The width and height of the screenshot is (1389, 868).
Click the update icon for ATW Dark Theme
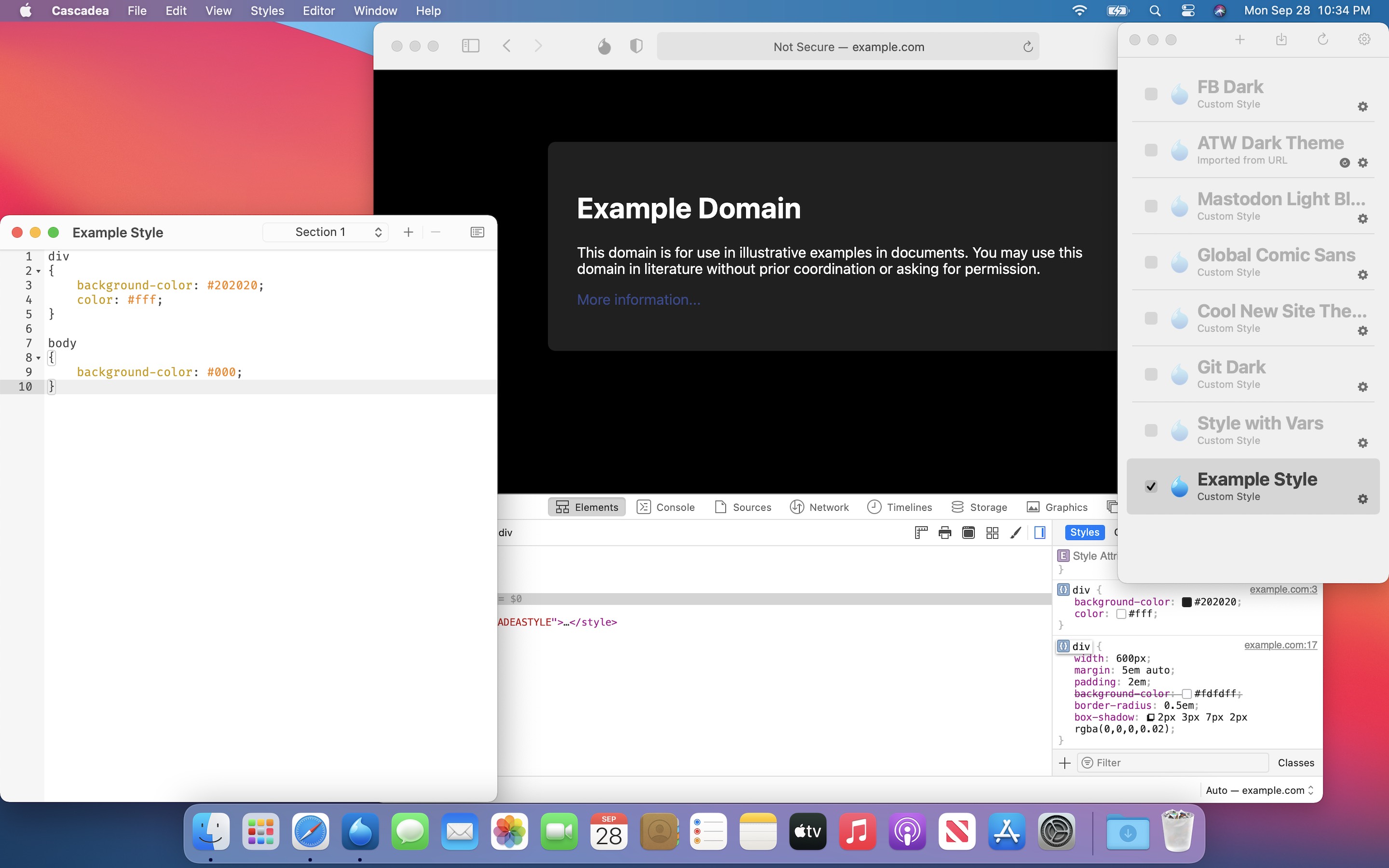point(1344,163)
